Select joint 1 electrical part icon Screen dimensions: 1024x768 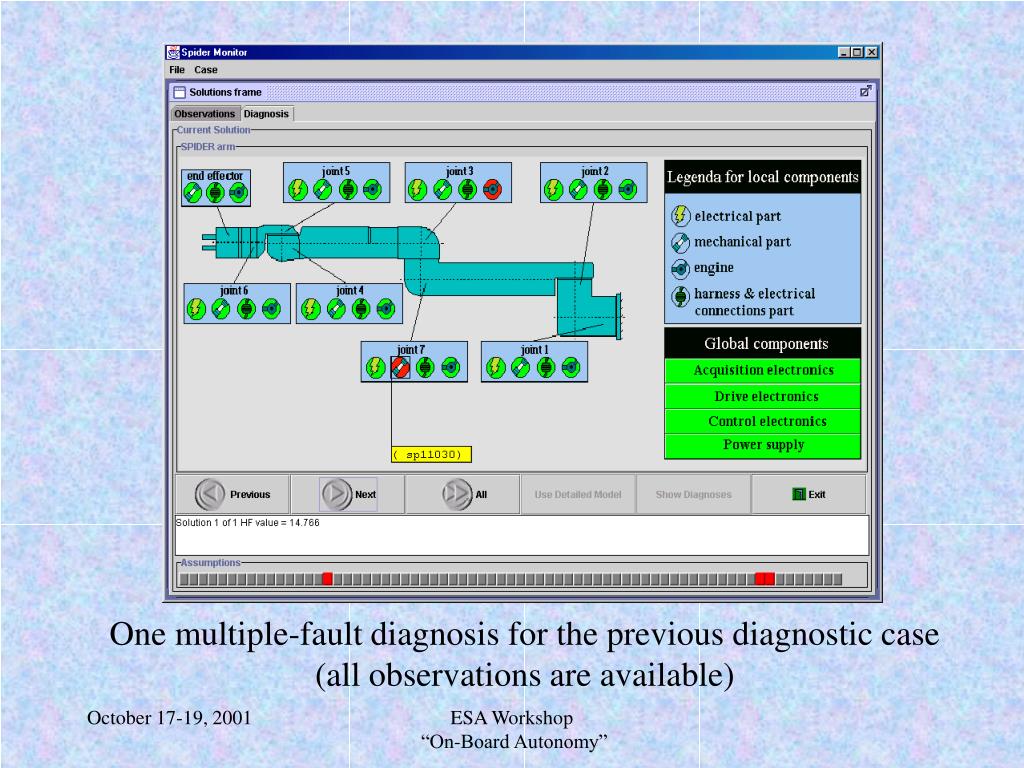(x=495, y=368)
